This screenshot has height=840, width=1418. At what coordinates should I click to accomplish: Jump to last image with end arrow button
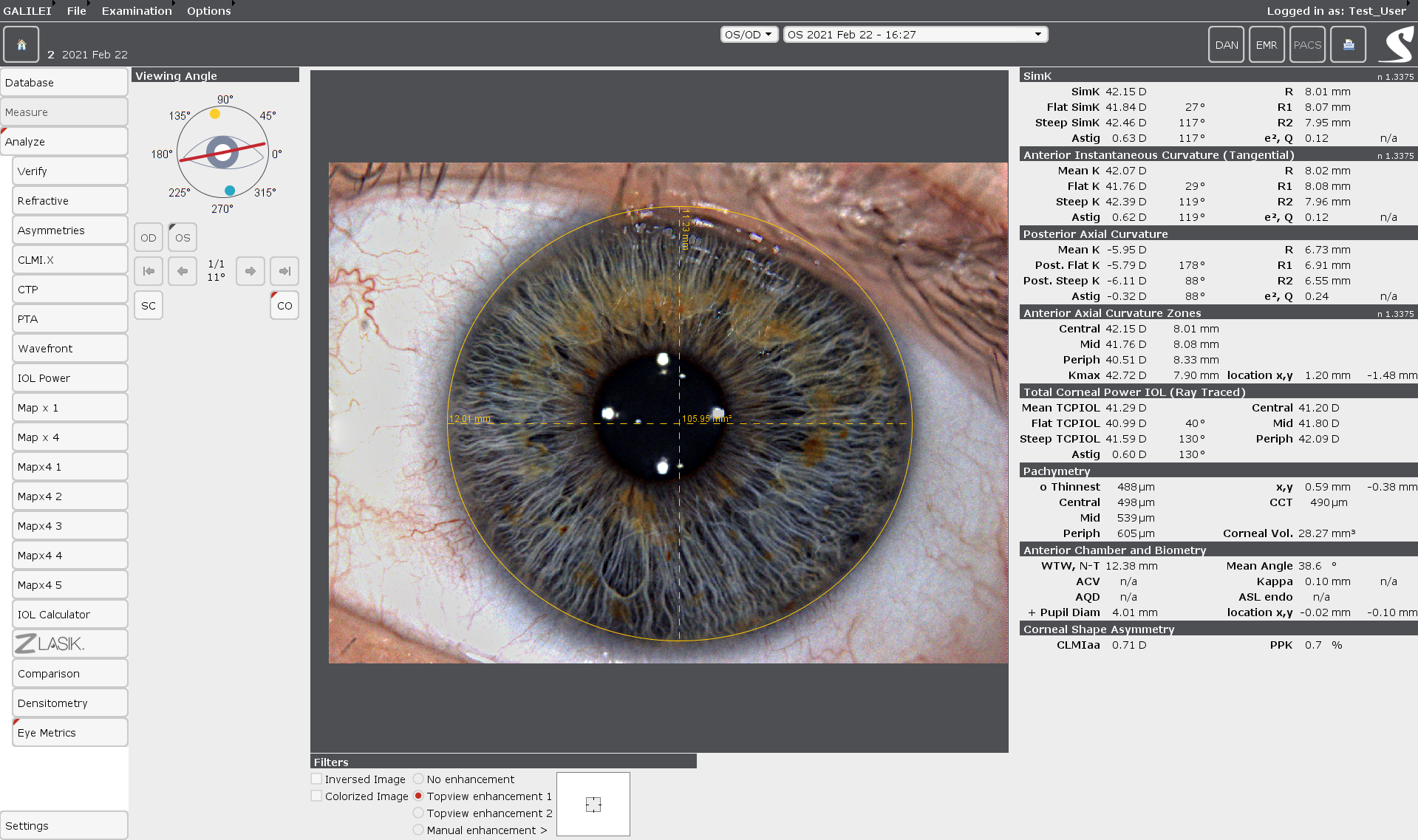tap(284, 271)
